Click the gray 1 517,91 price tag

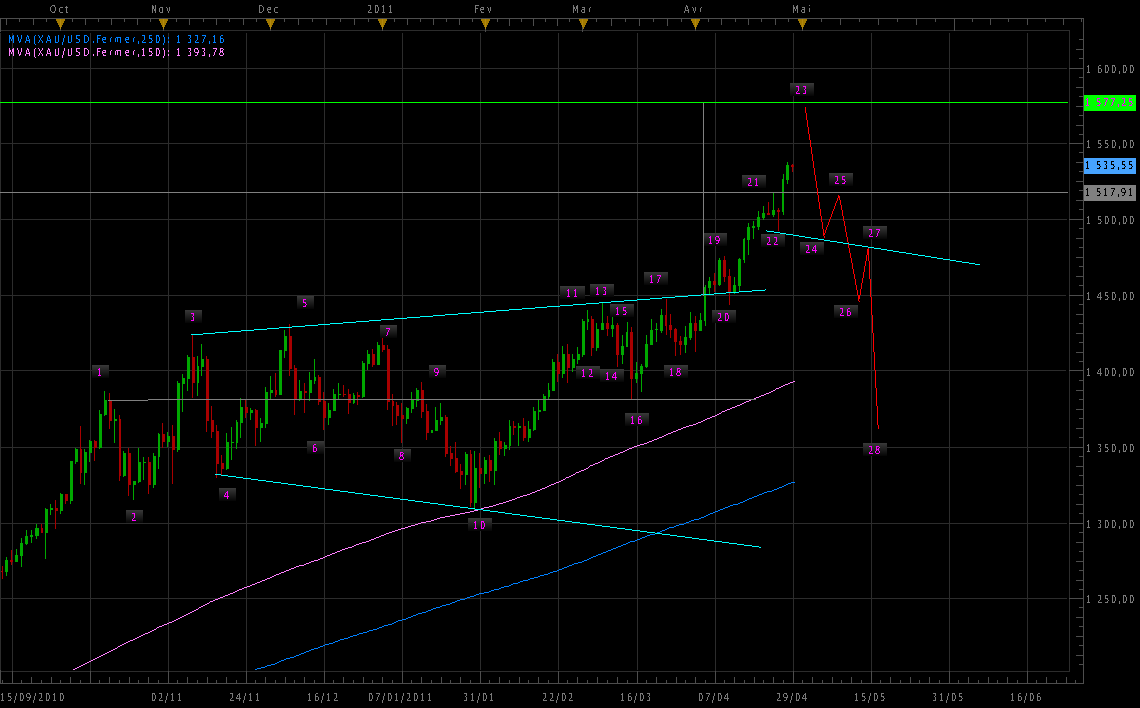point(1110,193)
